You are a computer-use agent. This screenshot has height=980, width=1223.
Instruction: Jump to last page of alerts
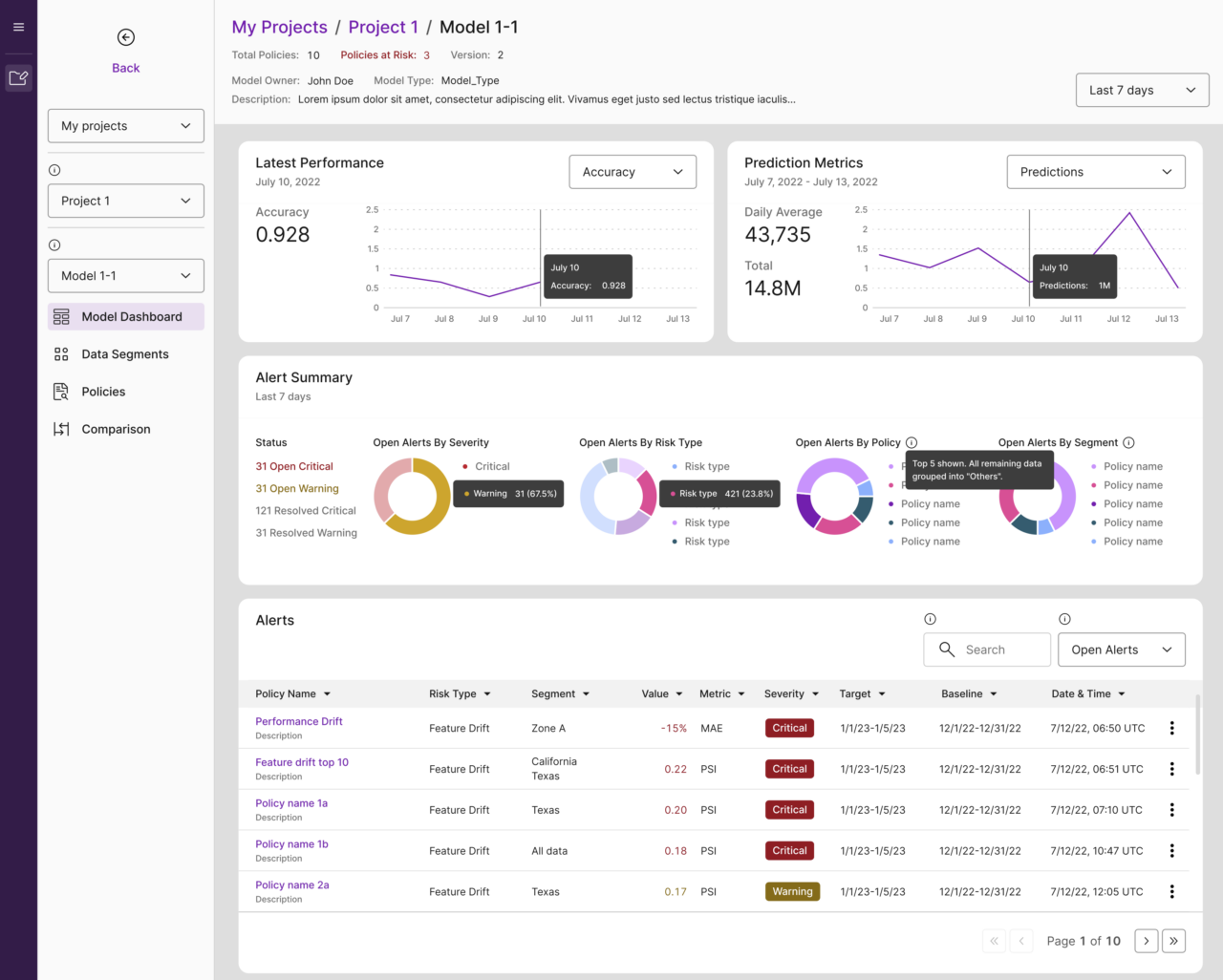1173,941
